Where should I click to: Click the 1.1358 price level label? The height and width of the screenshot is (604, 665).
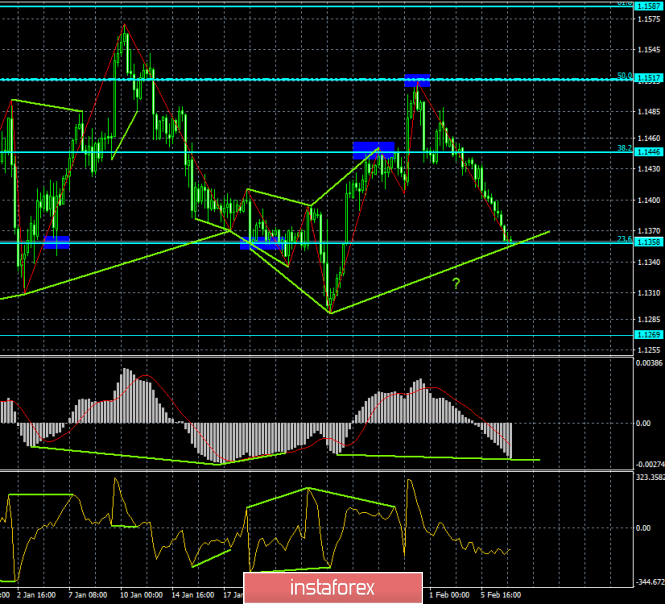tap(649, 242)
